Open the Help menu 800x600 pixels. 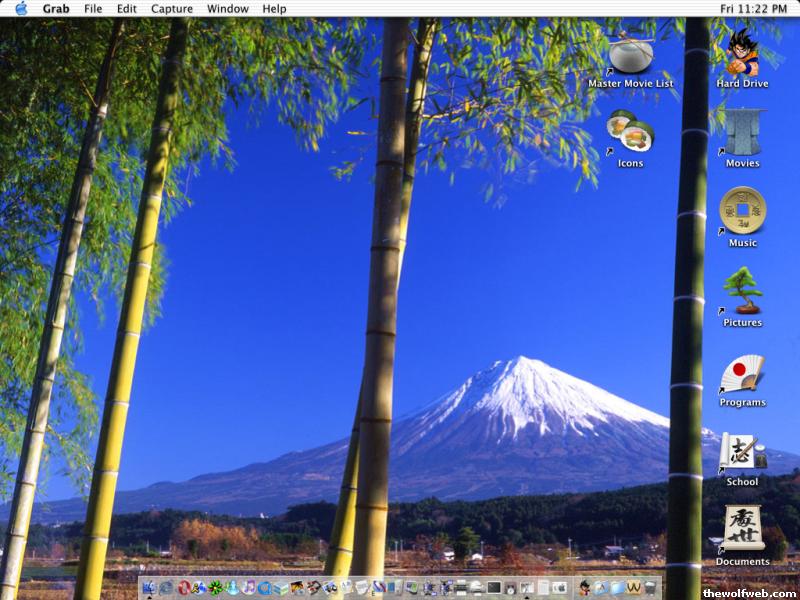coord(274,8)
